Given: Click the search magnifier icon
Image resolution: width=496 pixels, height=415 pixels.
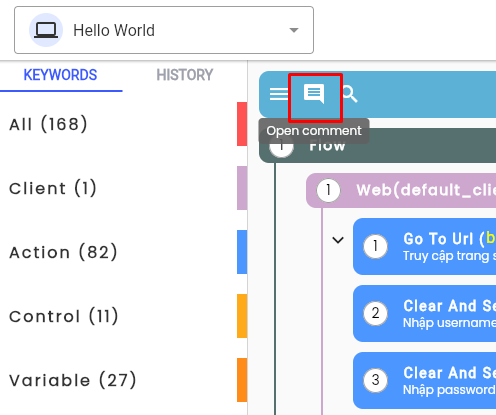Looking at the screenshot, I should point(350,94).
